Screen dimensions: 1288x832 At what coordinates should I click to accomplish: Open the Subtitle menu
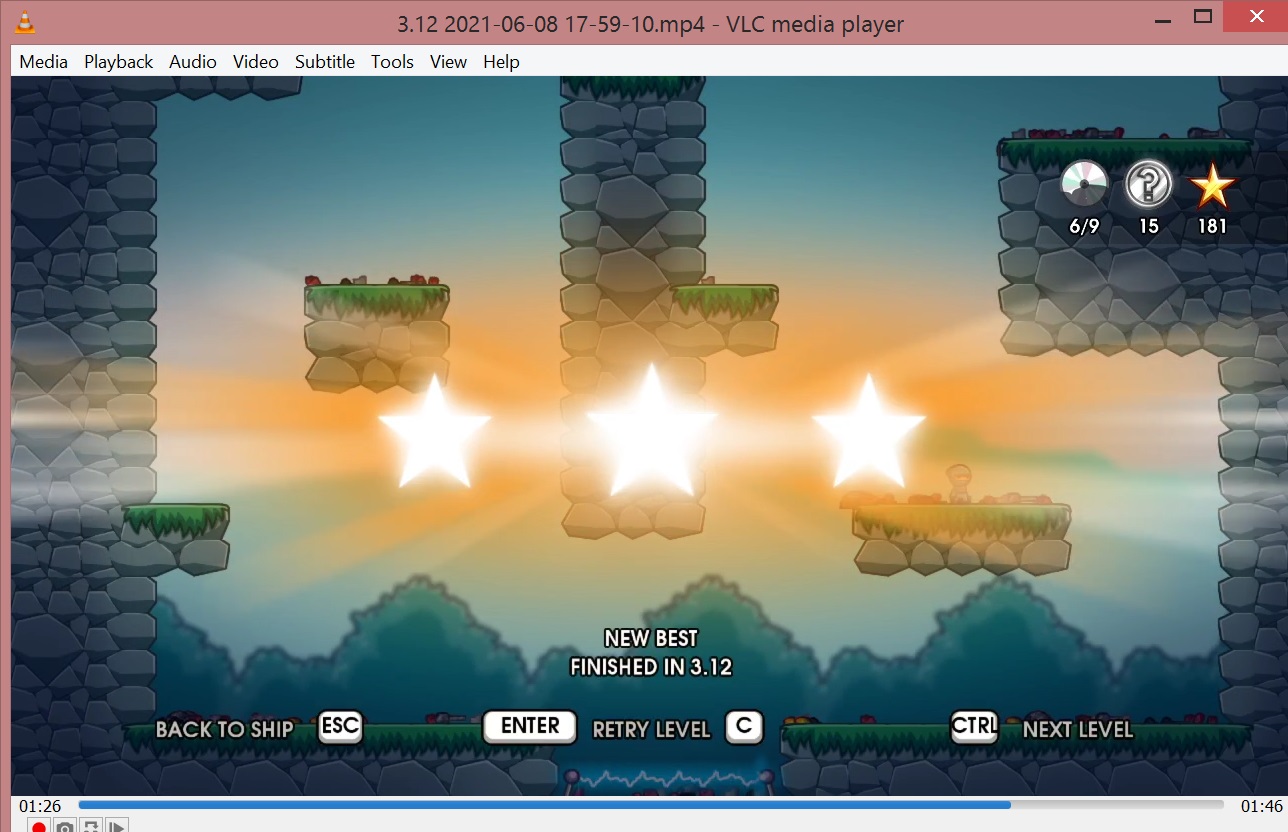tap(325, 62)
